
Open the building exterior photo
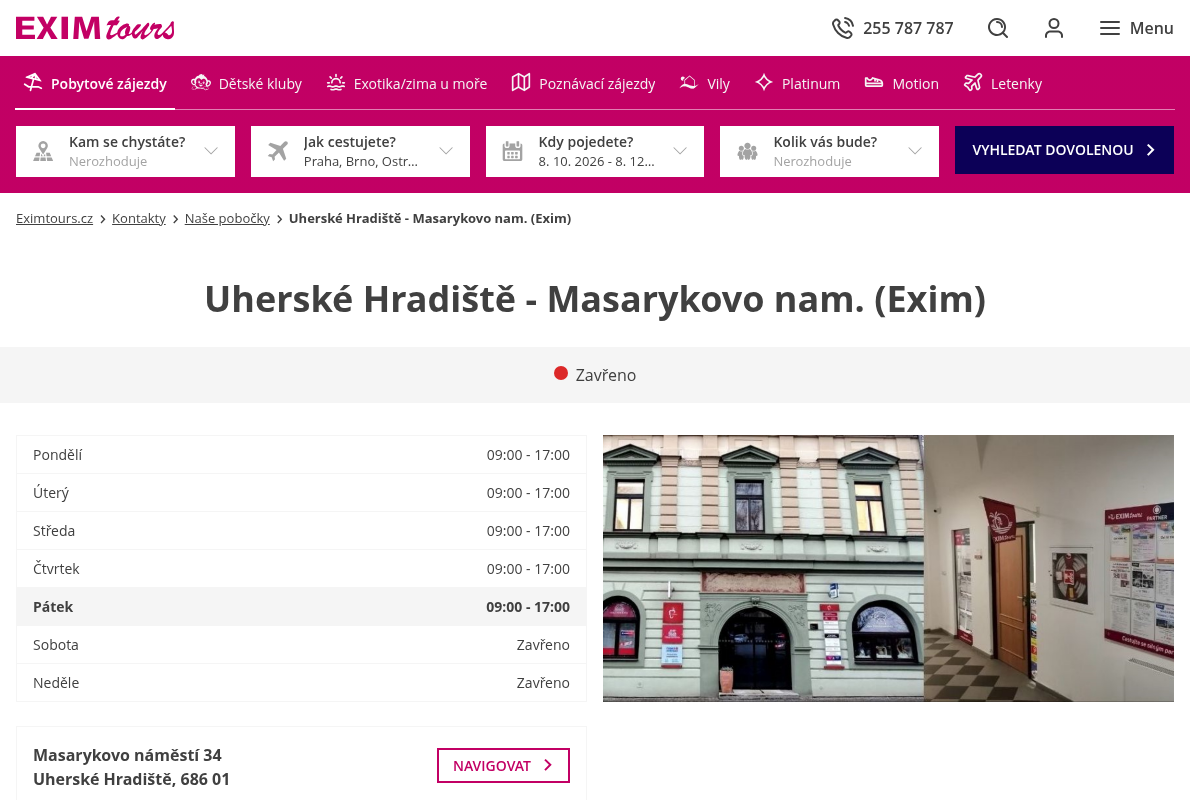[x=763, y=568]
